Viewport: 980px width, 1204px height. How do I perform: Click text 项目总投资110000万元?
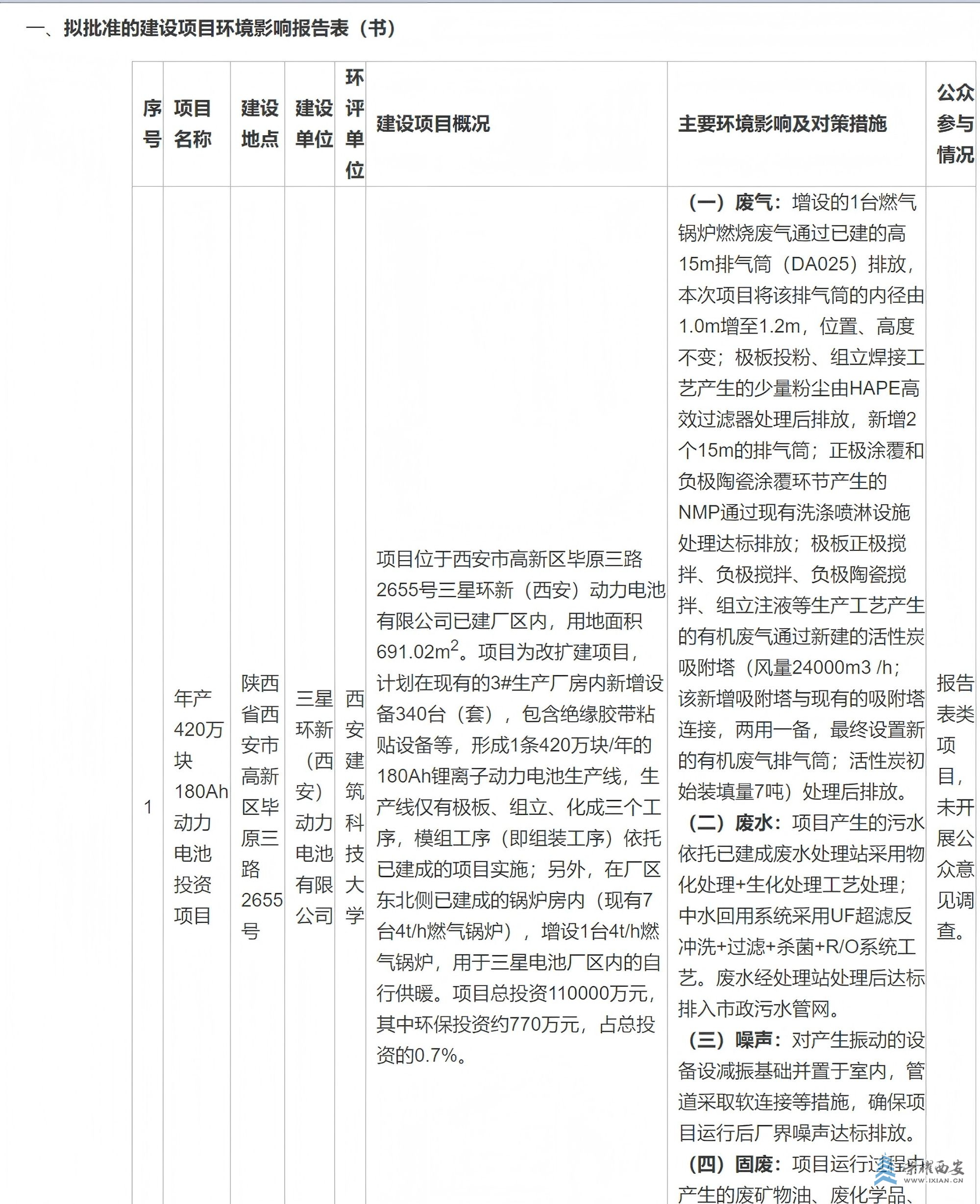pyautogui.click(x=549, y=993)
